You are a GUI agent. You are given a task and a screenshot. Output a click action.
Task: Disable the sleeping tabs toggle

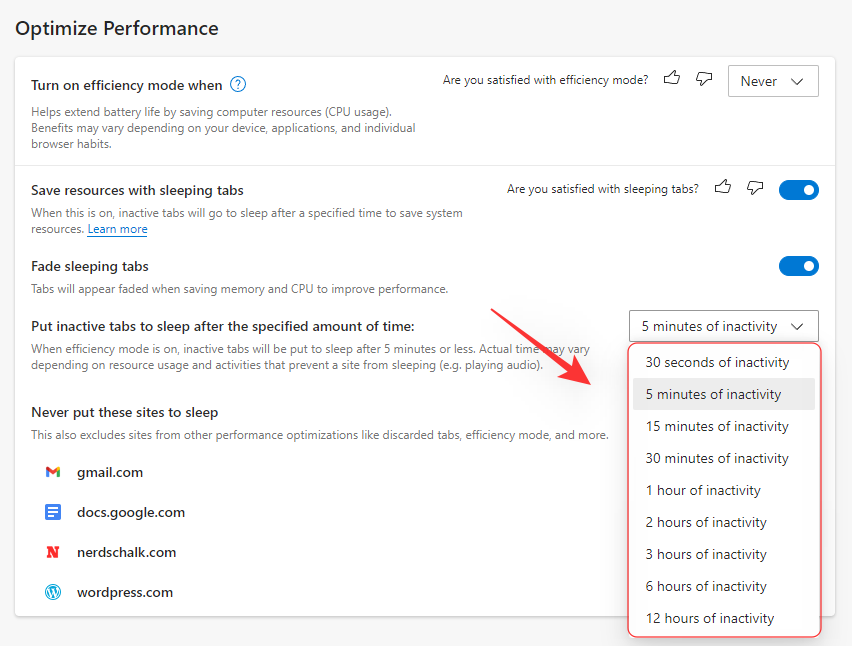(799, 189)
